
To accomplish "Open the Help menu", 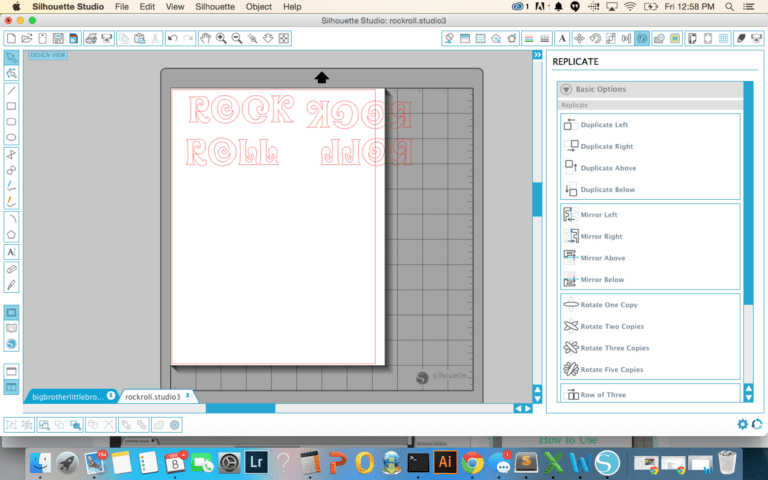I will (292, 7).
